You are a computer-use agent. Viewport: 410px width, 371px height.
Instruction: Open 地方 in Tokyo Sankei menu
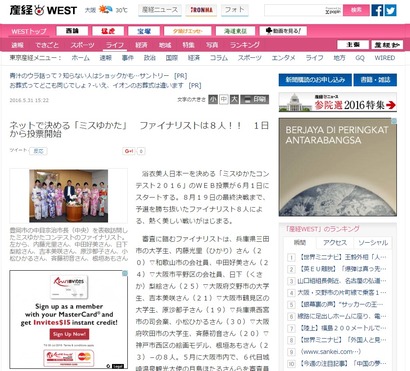(339, 58)
